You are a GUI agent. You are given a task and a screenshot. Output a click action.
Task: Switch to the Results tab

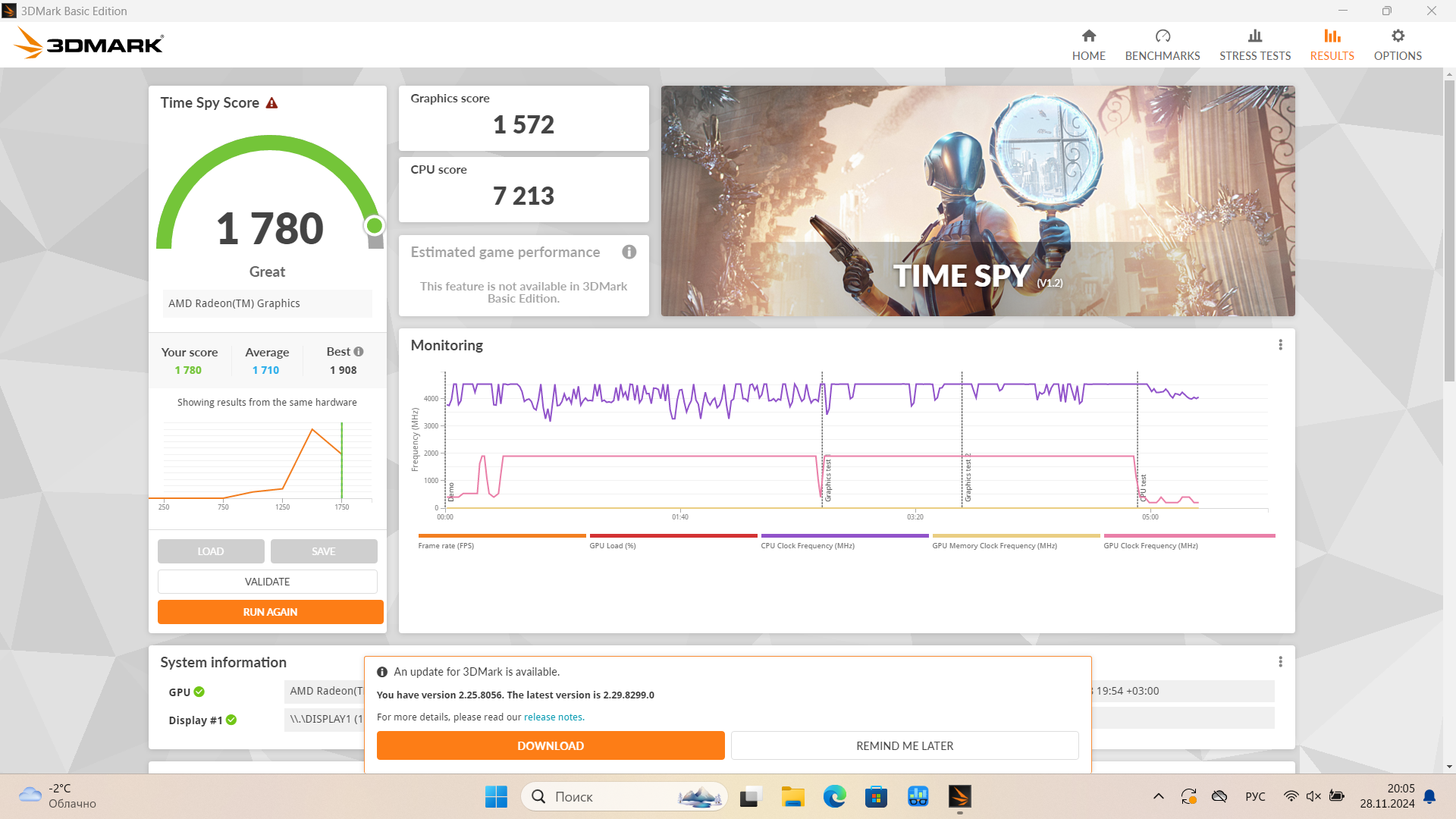[x=1332, y=45]
